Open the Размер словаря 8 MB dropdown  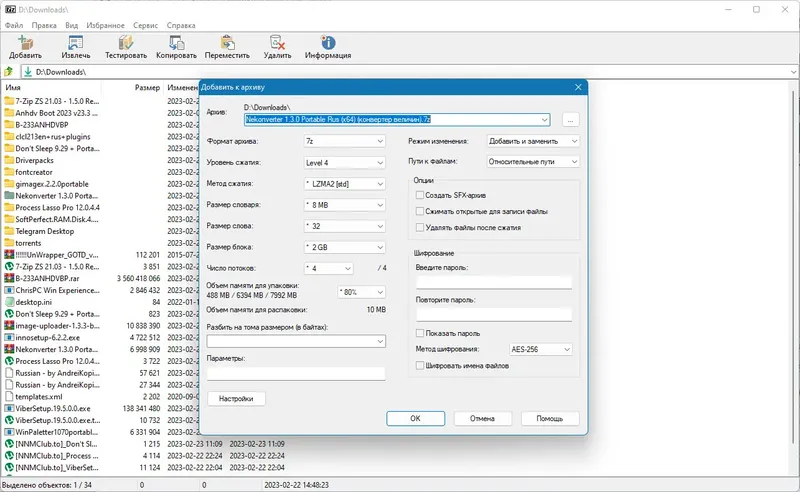(x=344, y=205)
